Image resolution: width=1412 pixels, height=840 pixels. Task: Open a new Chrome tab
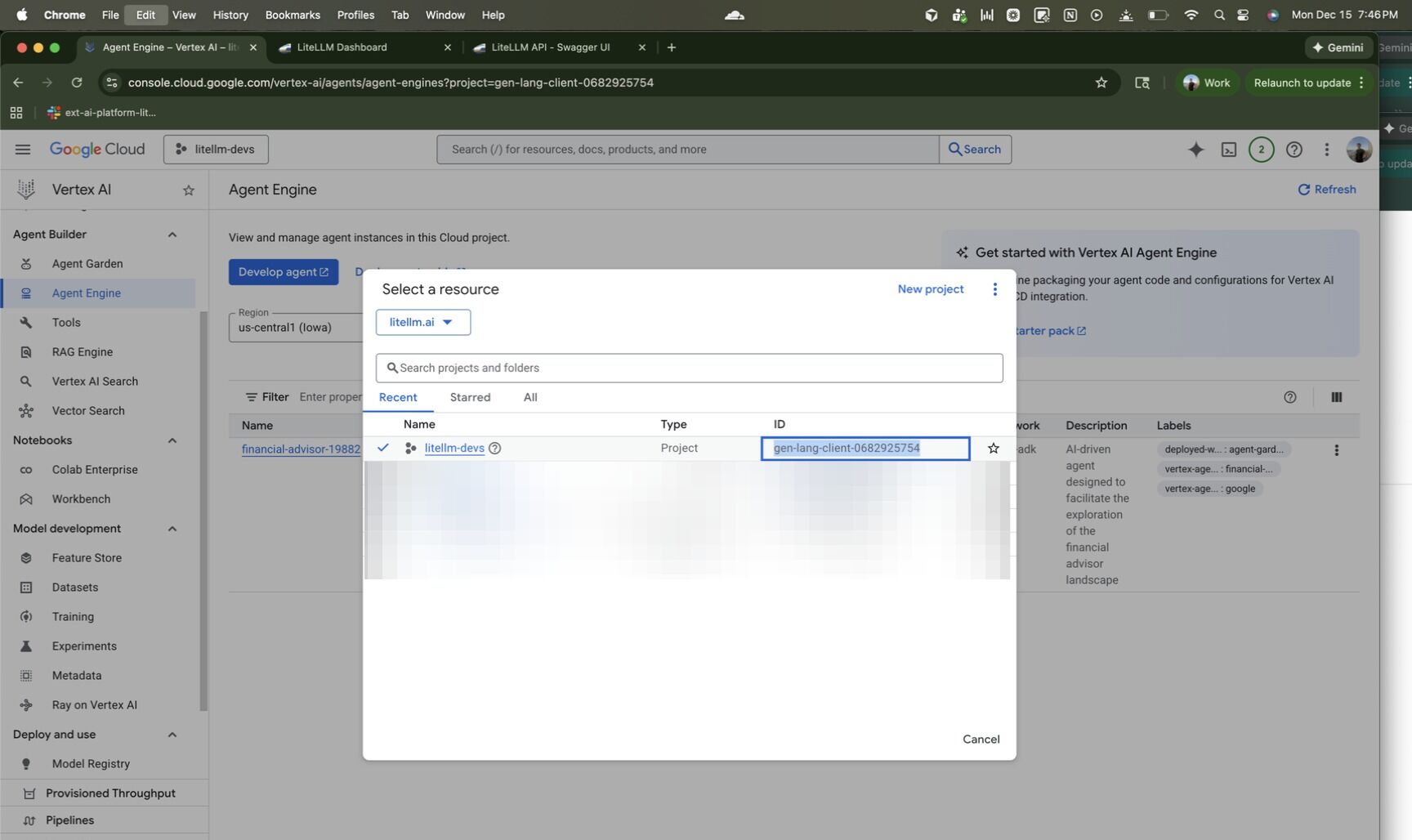(671, 47)
